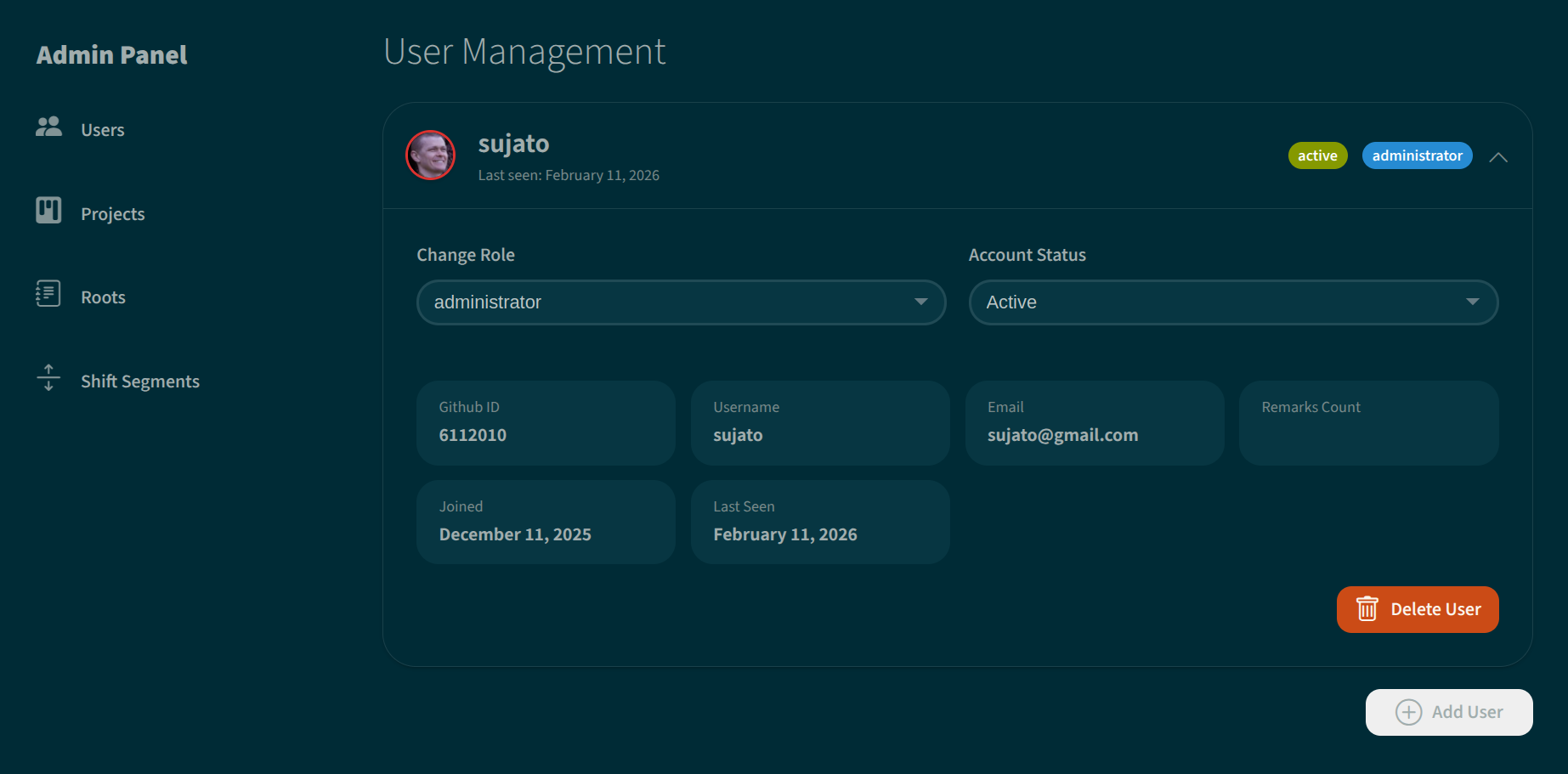Click sujato's profile avatar
The width and height of the screenshot is (1568, 774).
click(x=431, y=155)
